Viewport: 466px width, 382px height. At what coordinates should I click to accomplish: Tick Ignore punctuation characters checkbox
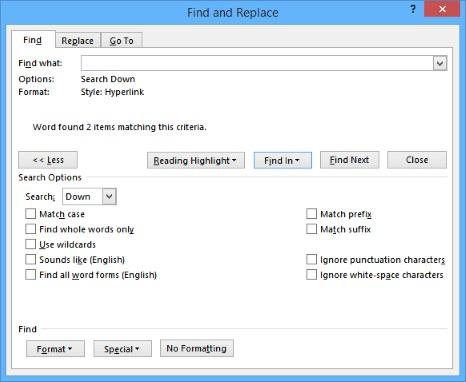pos(311,259)
